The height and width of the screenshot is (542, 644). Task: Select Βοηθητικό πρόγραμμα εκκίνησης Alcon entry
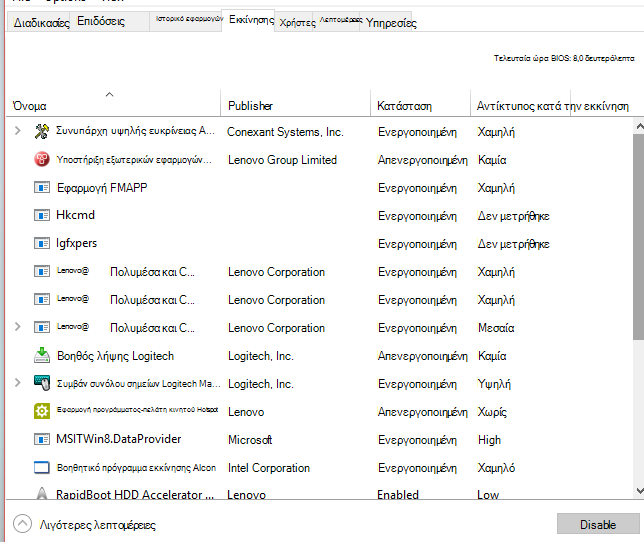pyautogui.click(x=136, y=468)
